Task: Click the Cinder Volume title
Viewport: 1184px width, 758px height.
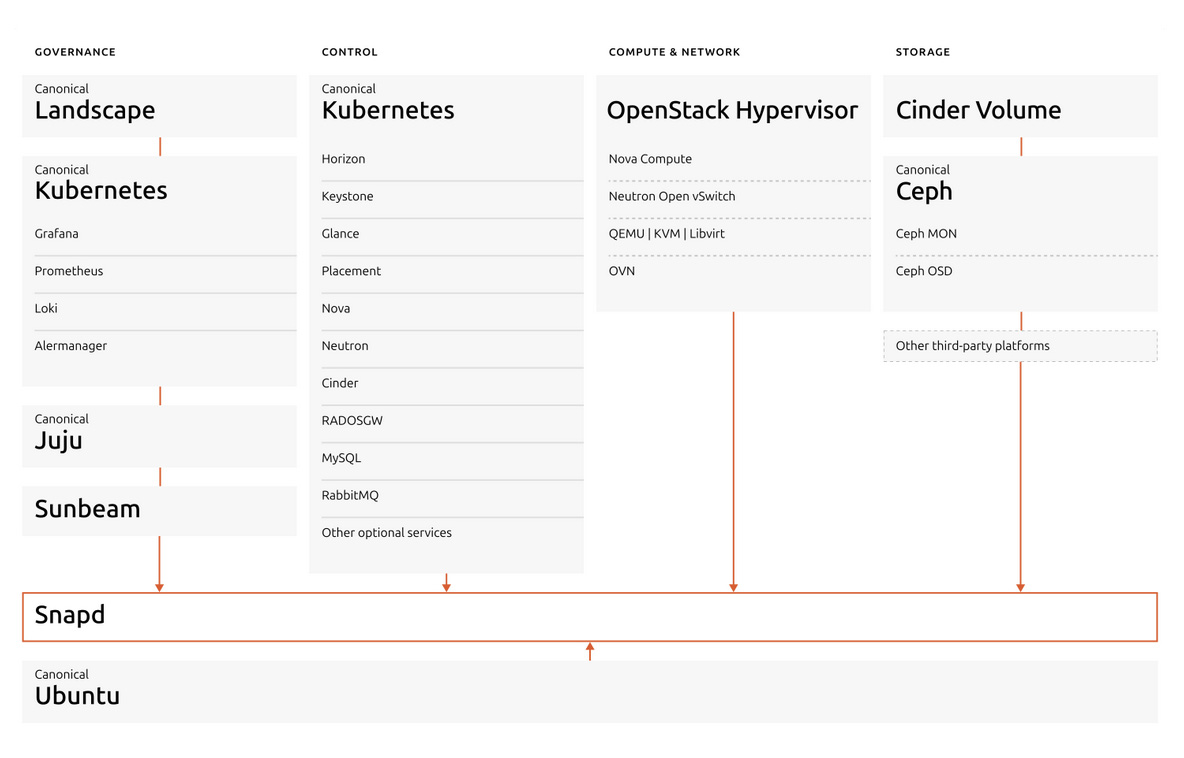Action: tap(979, 110)
